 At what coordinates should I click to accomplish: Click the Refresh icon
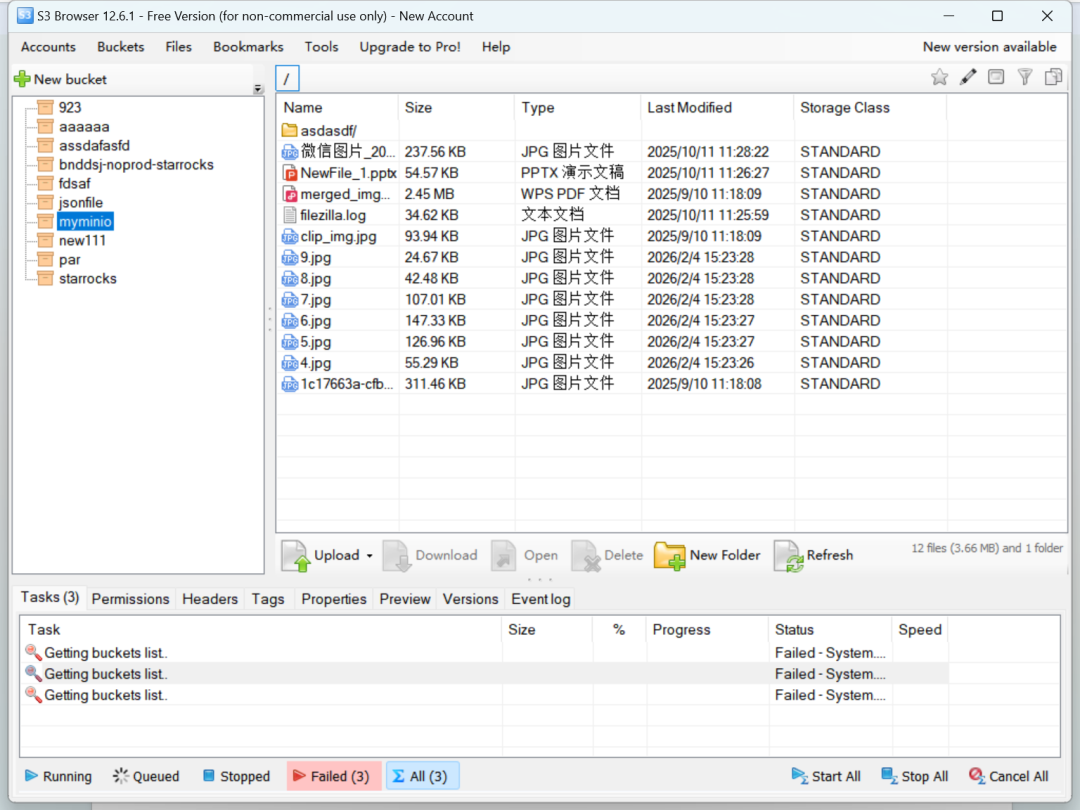tap(788, 555)
